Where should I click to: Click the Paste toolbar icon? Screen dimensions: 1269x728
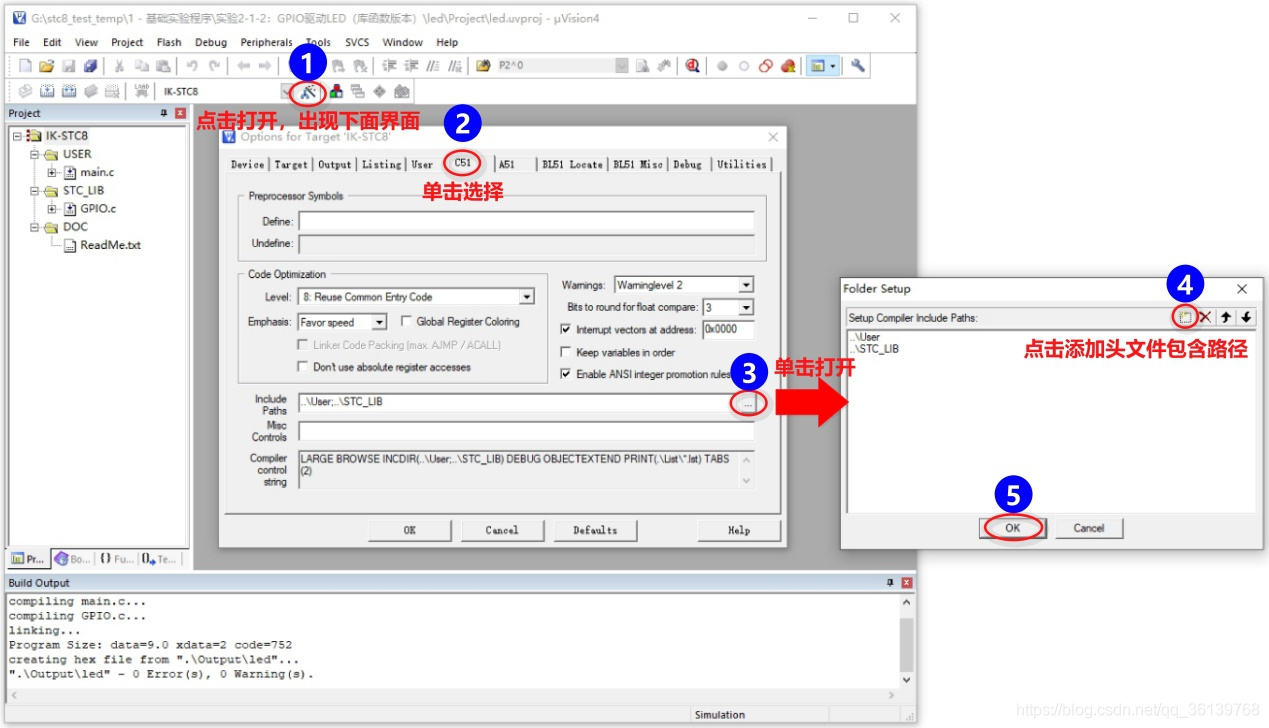coord(162,66)
